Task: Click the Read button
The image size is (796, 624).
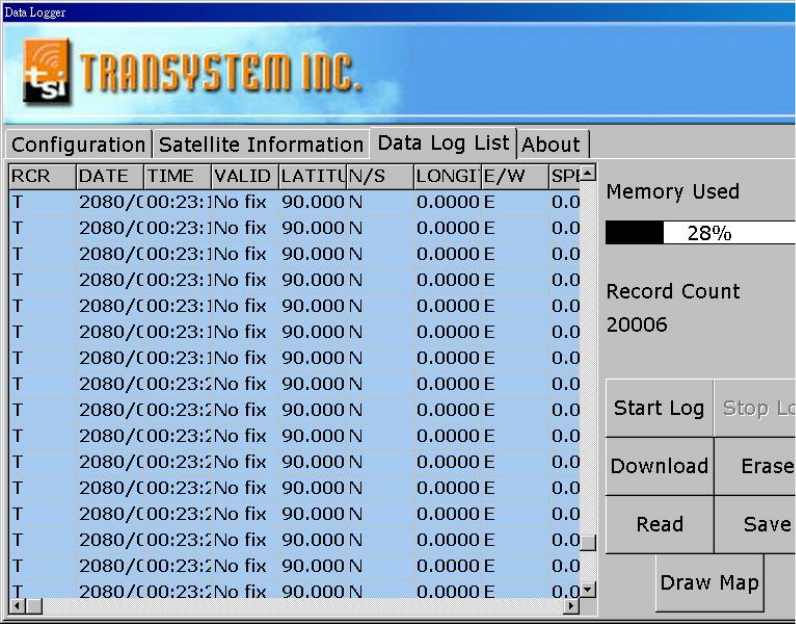Action: (659, 524)
